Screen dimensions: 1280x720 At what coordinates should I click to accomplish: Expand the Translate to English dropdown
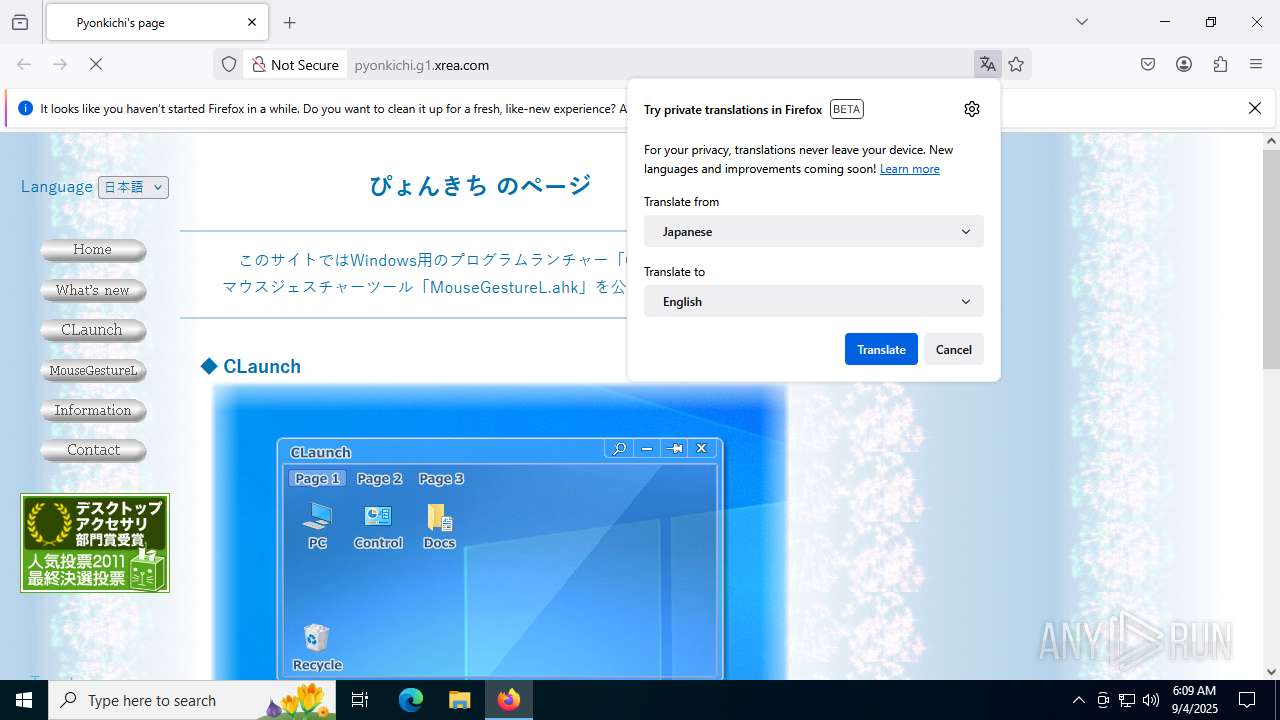(814, 301)
